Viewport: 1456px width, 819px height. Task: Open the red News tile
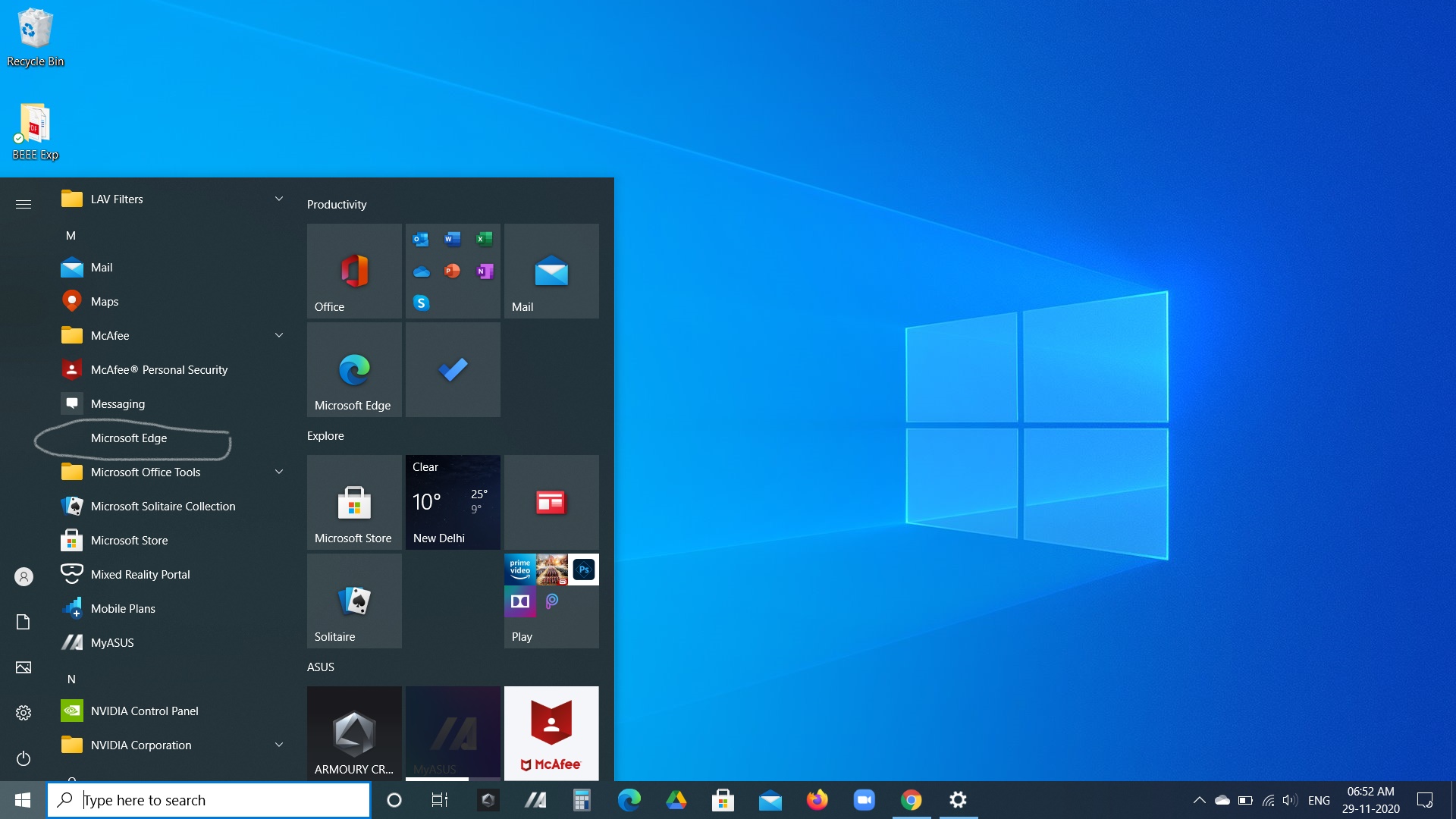(551, 502)
